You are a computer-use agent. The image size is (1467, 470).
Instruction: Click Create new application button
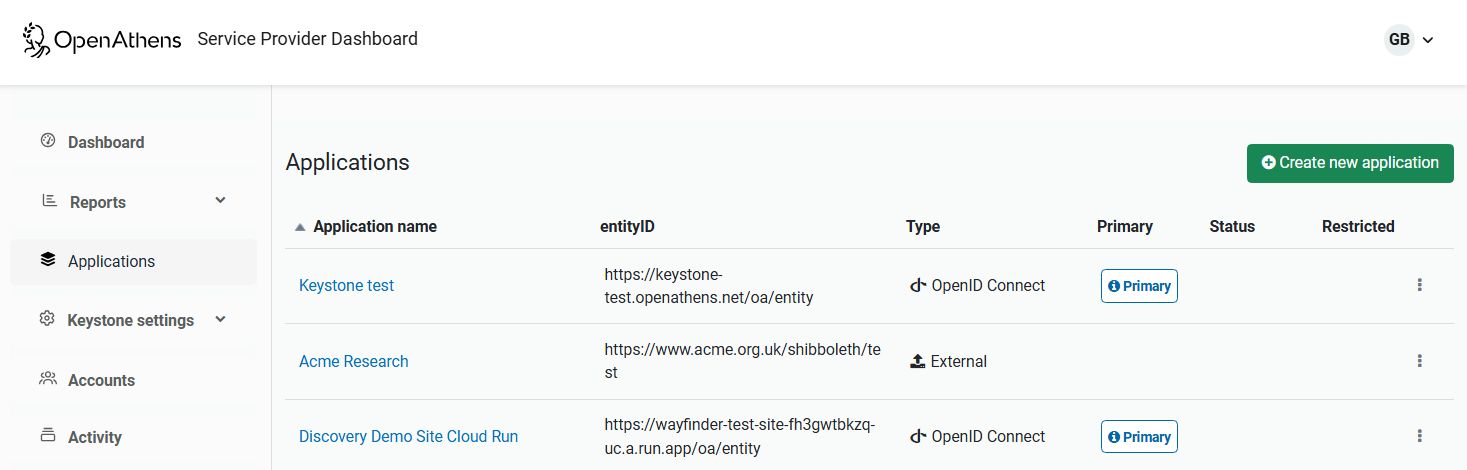(1350, 163)
